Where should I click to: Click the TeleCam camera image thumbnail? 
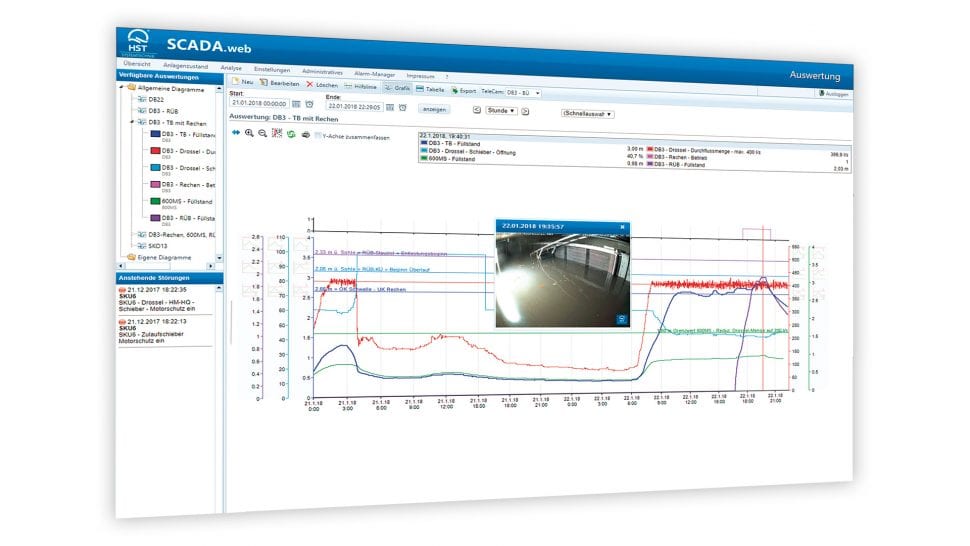(x=562, y=279)
